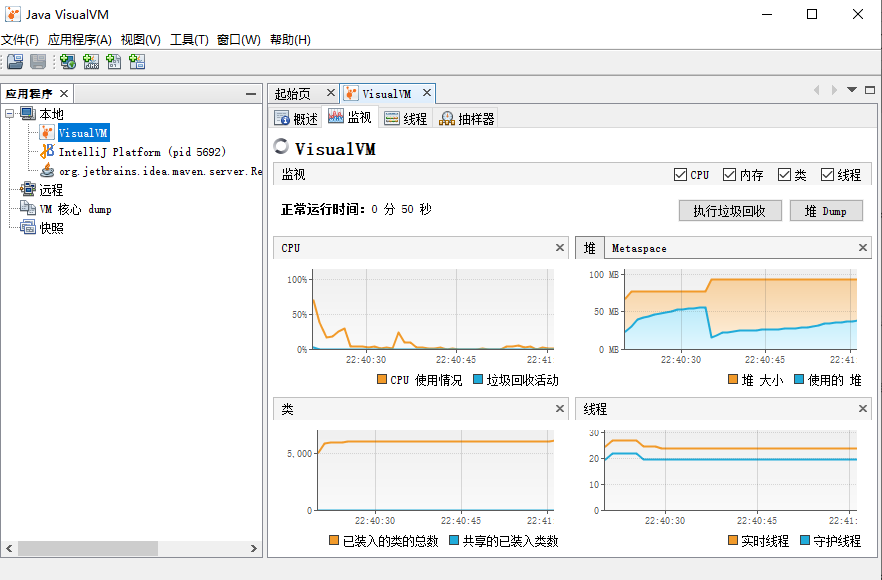882x580 pixels.
Task: Switch to the 线程 tab
Action: pyautogui.click(x=406, y=118)
